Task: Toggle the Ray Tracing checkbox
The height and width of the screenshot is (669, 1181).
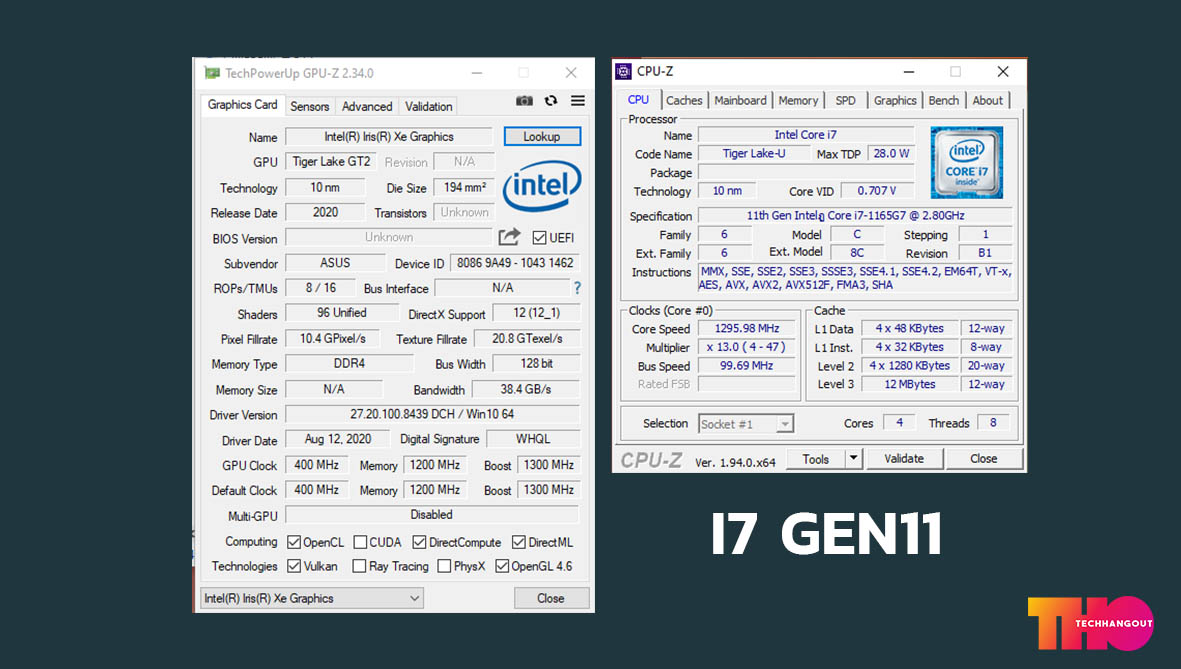Action: [359, 566]
